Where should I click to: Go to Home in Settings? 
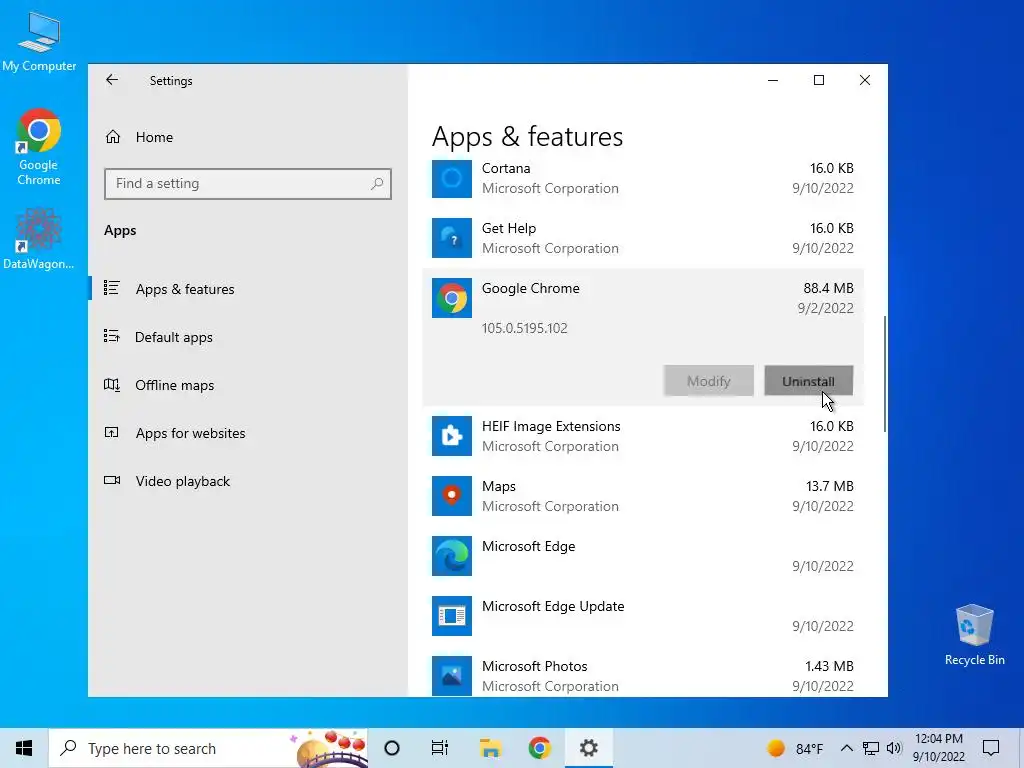(155, 137)
